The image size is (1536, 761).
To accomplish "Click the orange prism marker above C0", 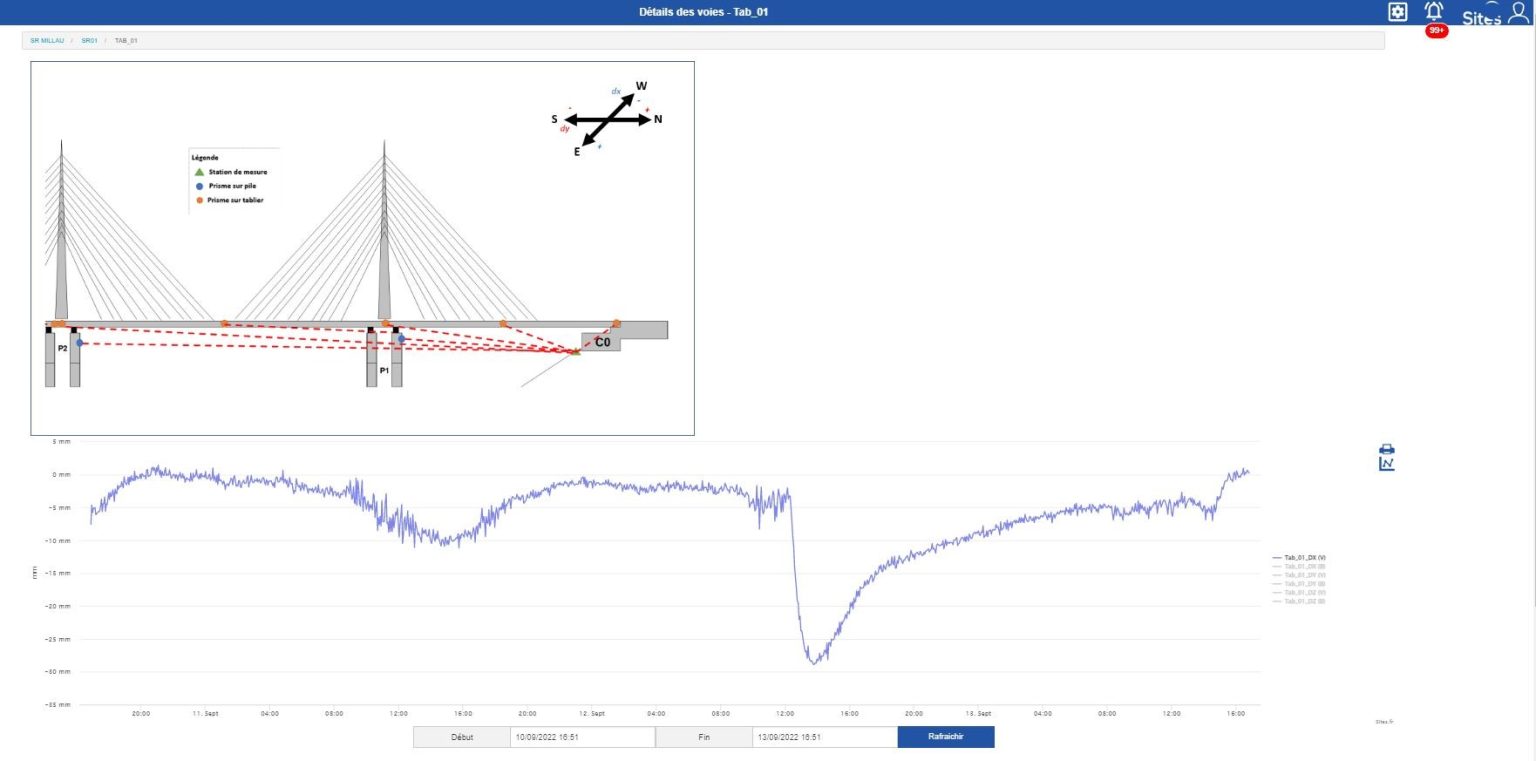I will pyautogui.click(x=616, y=323).
